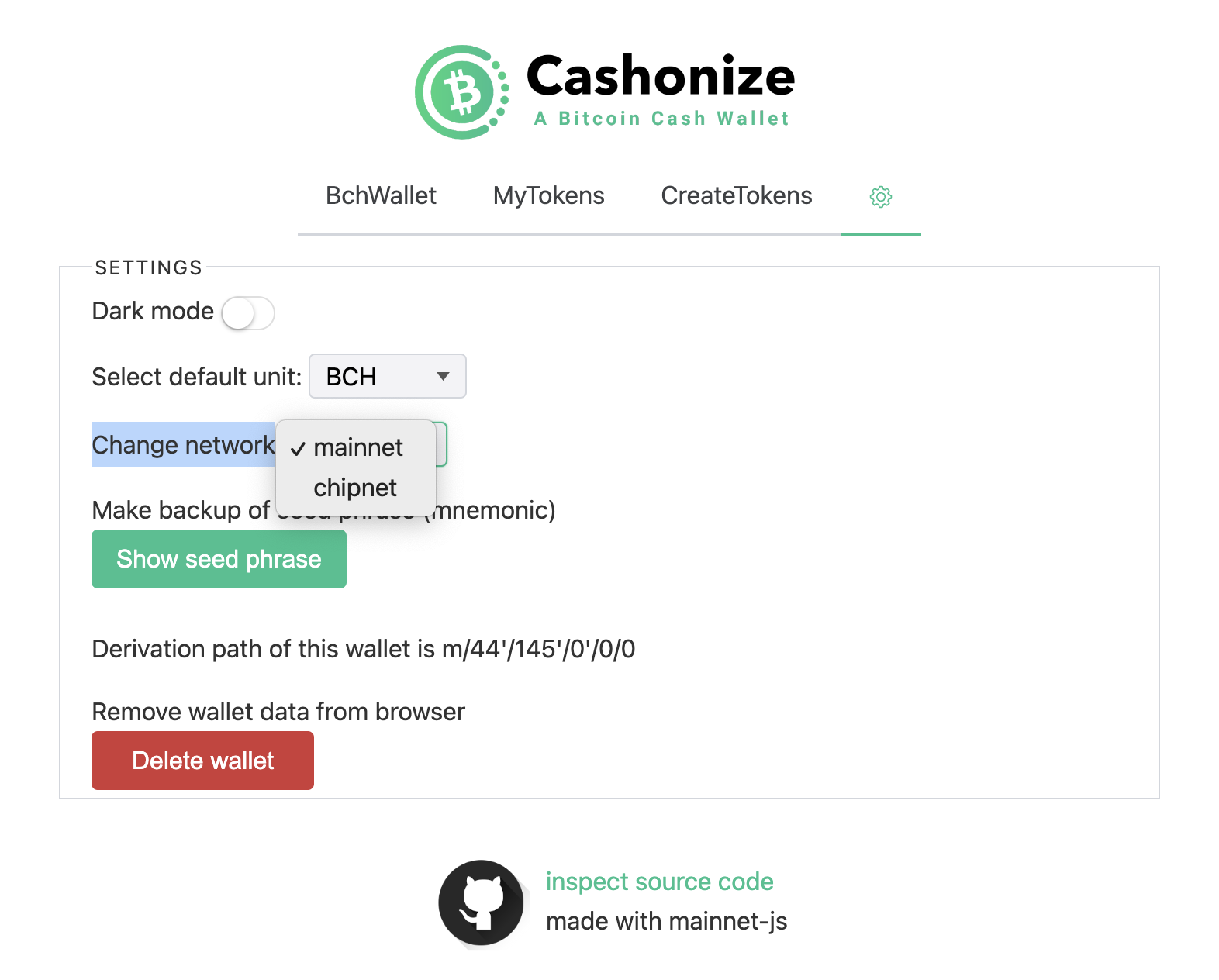
Task: Go to the CreateTokens tab
Action: (736, 196)
